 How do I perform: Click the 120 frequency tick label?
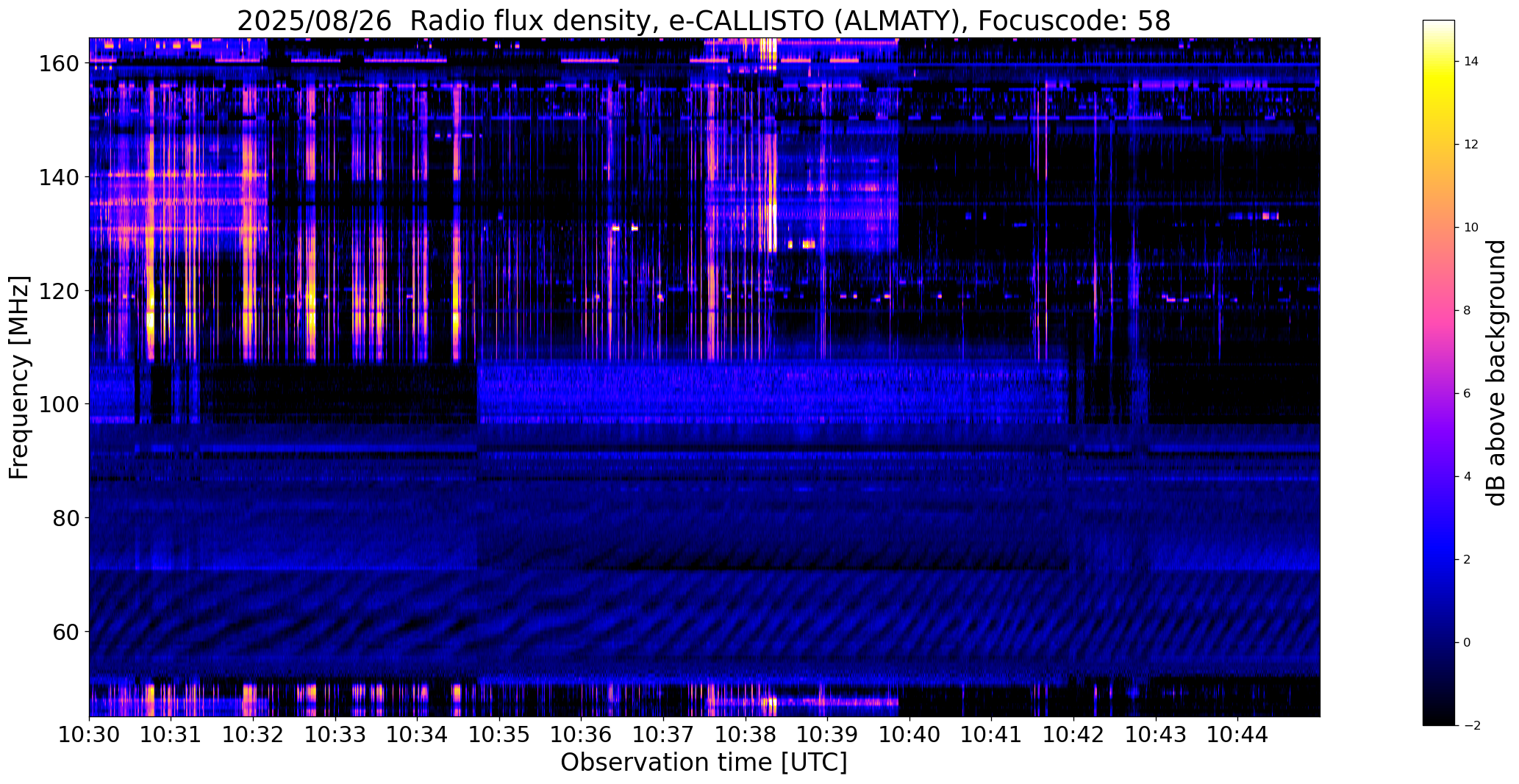60,291
